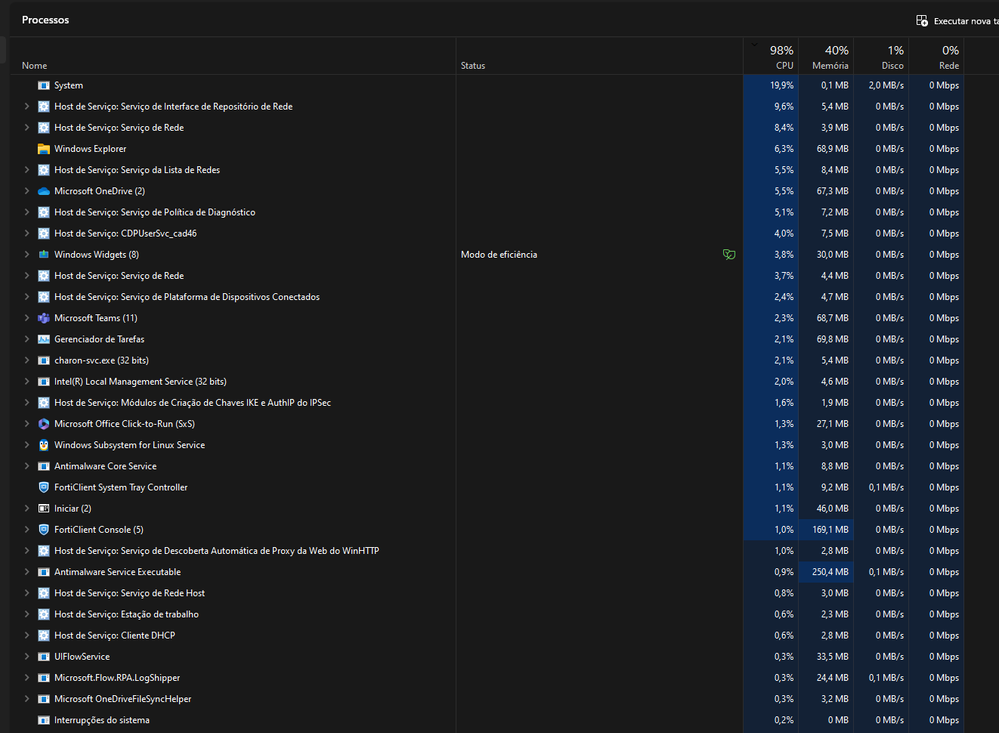999x733 pixels.
Task: Click the Modo de eficiência status text
Action: tap(499, 254)
